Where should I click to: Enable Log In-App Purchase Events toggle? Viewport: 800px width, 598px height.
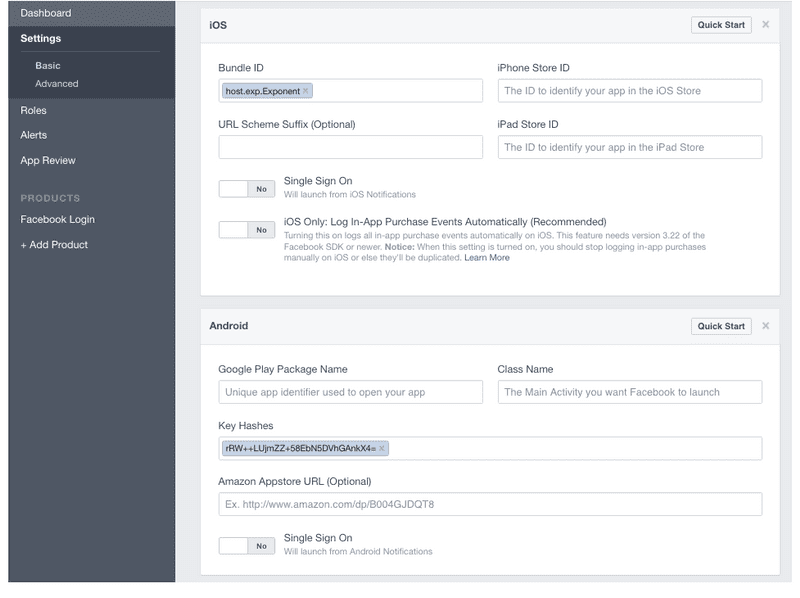(247, 230)
